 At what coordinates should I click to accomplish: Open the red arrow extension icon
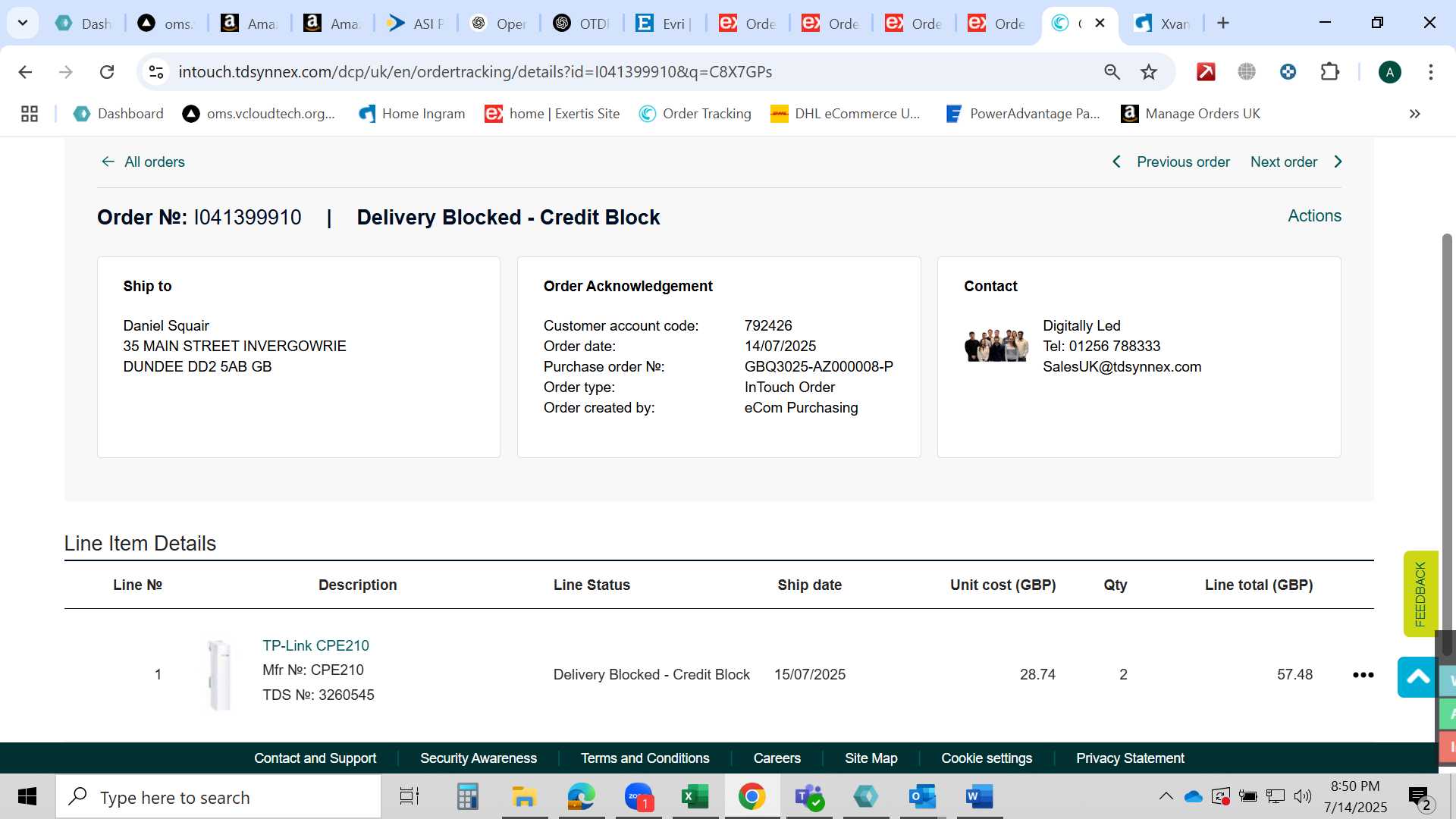click(x=1206, y=72)
